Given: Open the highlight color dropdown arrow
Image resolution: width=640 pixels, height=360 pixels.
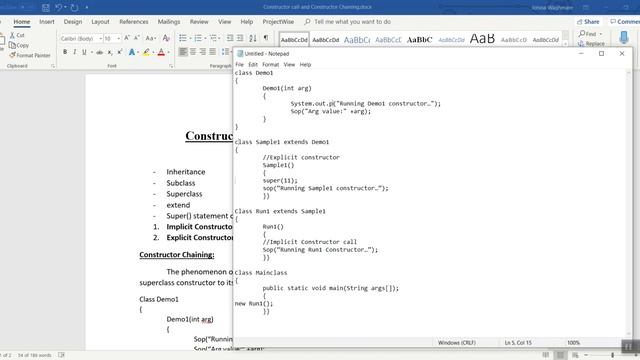Looking at the screenshot, I should click(153, 52).
